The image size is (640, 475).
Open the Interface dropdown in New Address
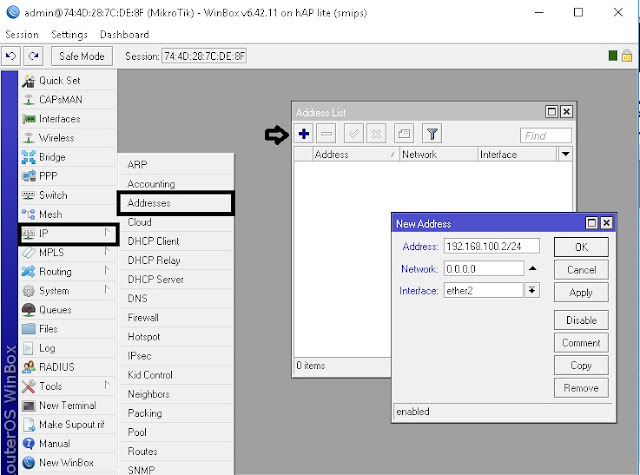532,291
